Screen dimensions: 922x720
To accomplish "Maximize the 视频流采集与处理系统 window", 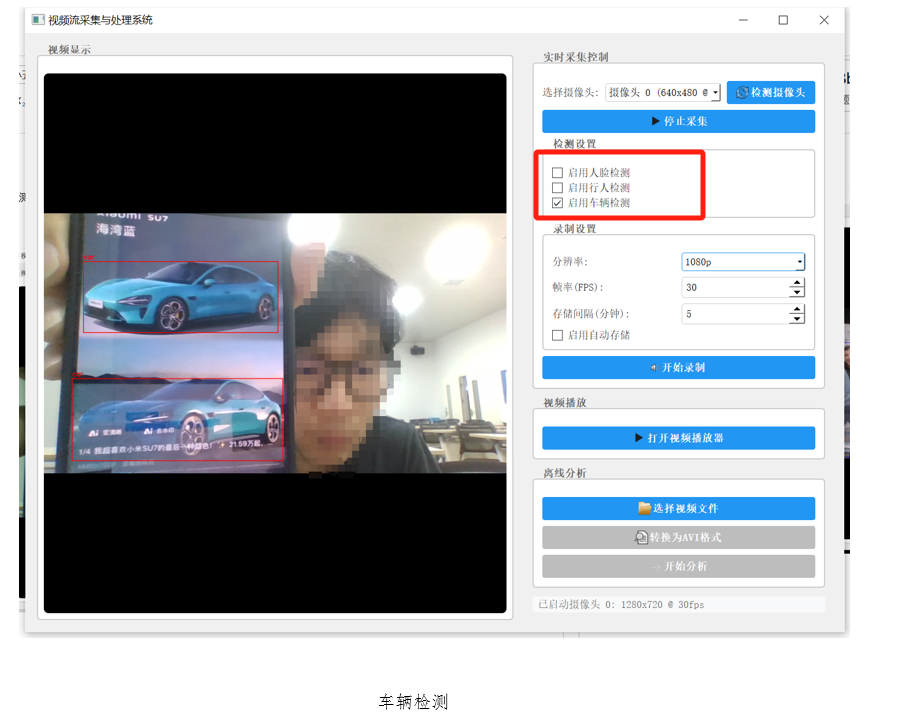I will coord(783,20).
